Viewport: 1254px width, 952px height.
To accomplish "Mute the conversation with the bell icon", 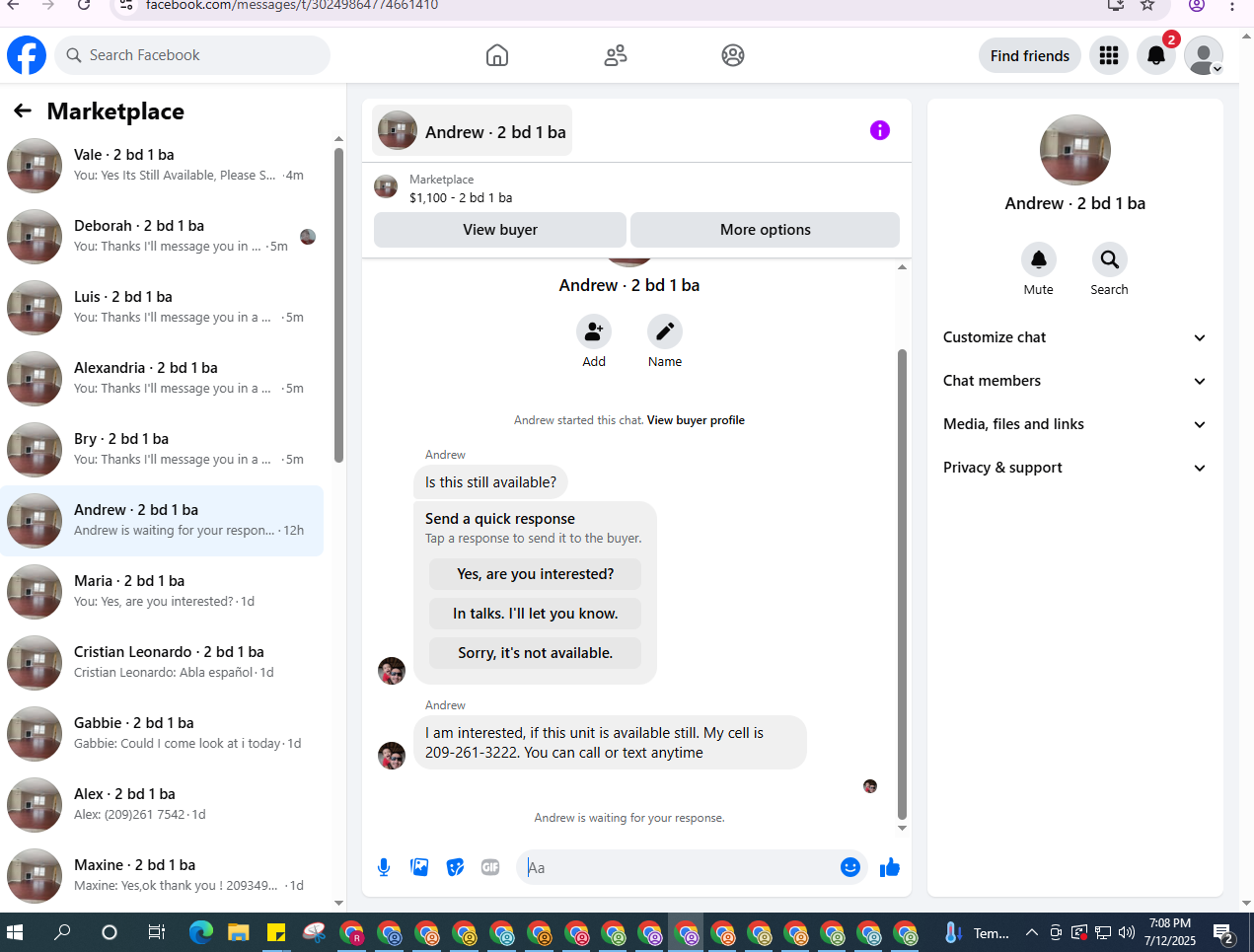I will 1039,259.
